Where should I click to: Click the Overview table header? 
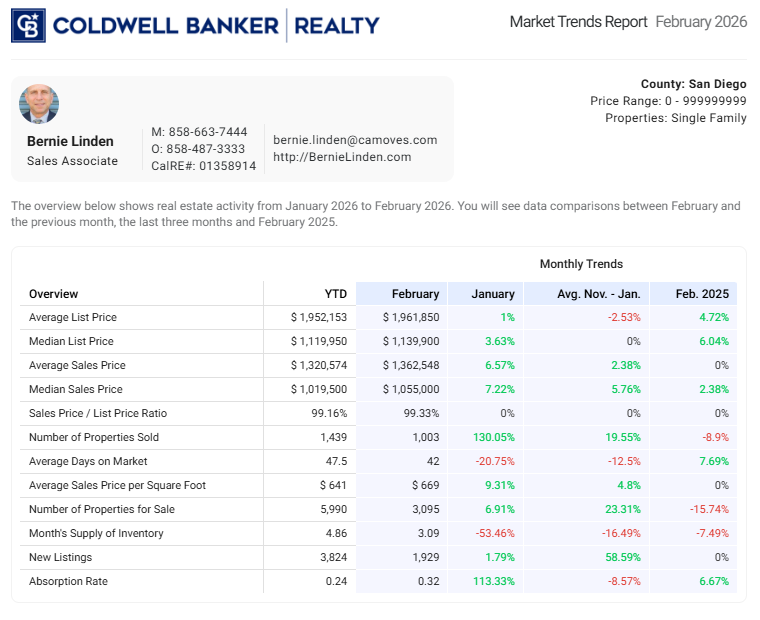coord(54,294)
